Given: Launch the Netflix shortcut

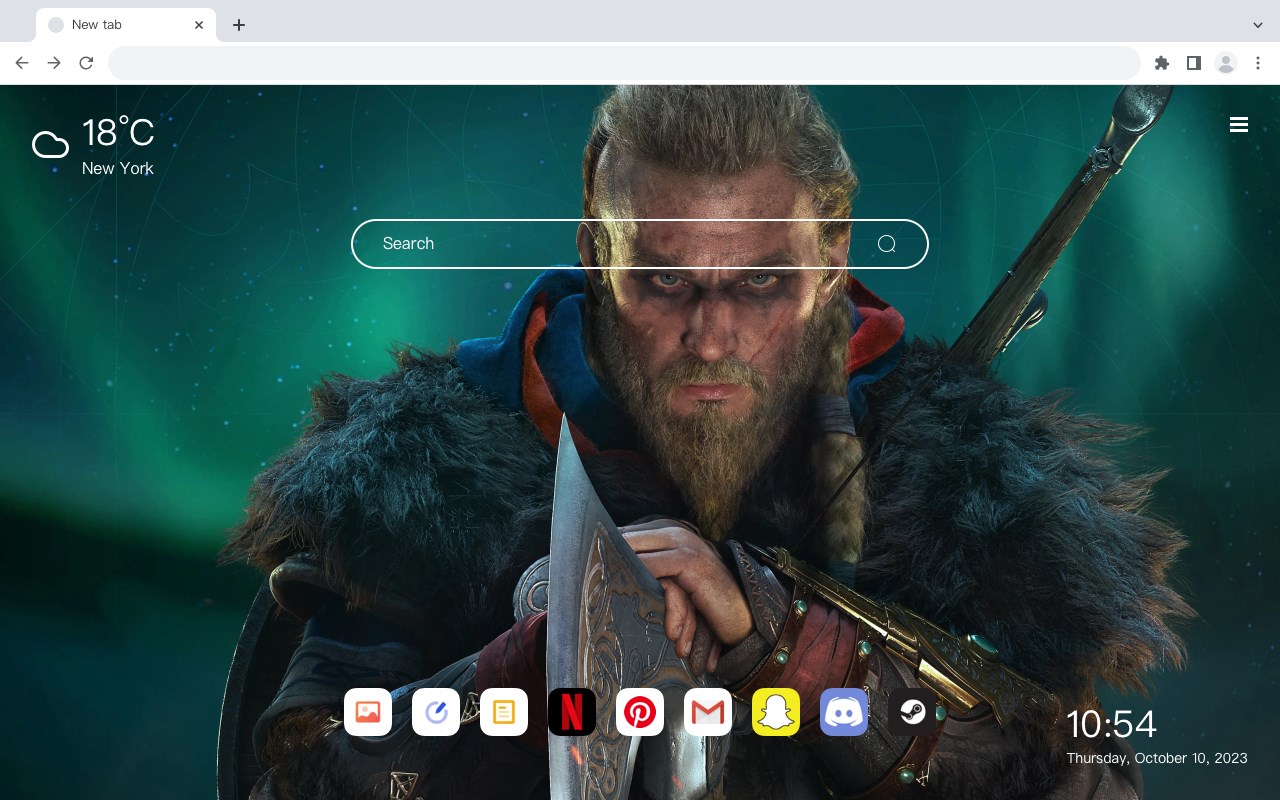Looking at the screenshot, I should (572, 712).
